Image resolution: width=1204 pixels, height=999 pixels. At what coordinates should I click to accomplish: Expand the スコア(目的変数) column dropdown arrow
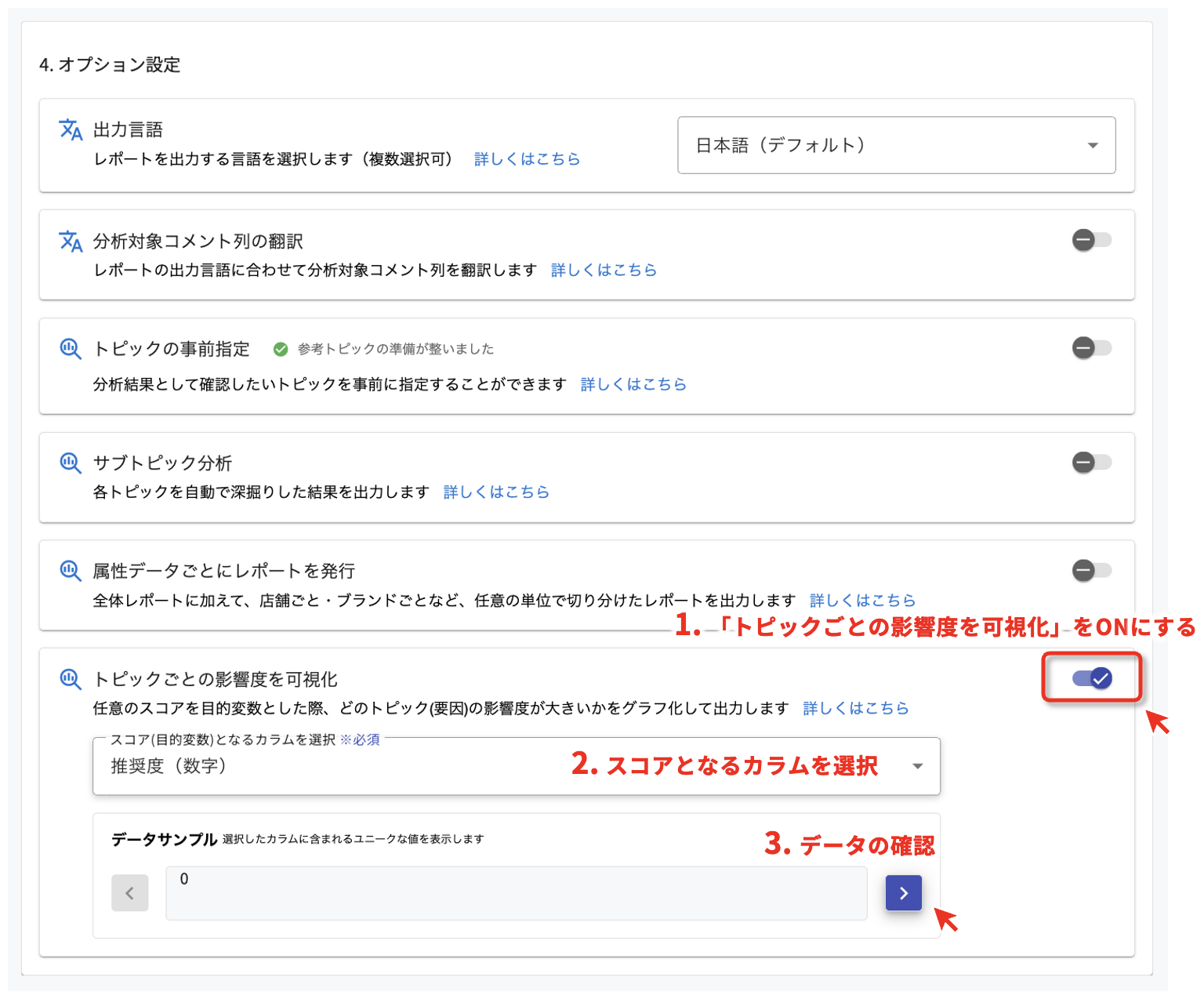coord(917,766)
